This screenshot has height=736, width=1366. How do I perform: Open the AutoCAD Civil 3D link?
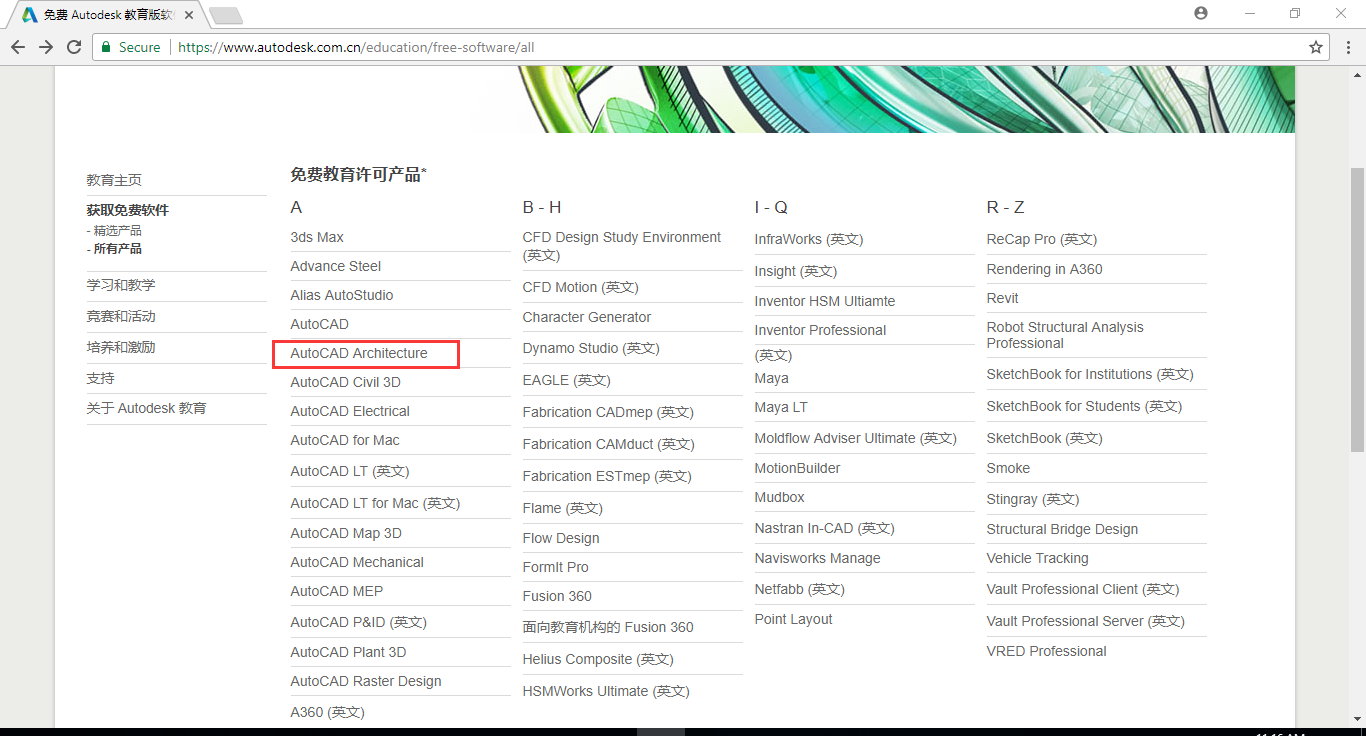pyautogui.click(x=345, y=382)
